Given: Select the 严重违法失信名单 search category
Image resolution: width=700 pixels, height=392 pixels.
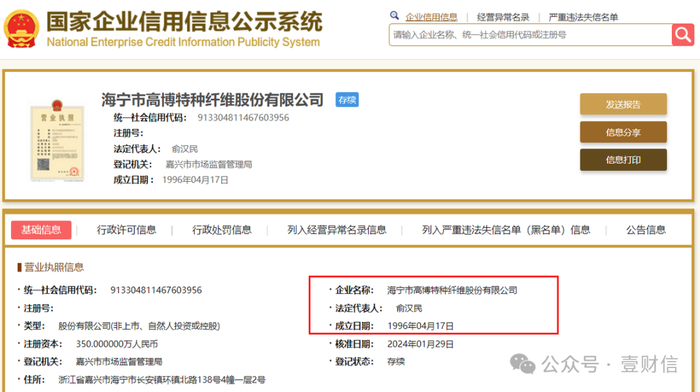Looking at the screenshot, I should 583,17.
